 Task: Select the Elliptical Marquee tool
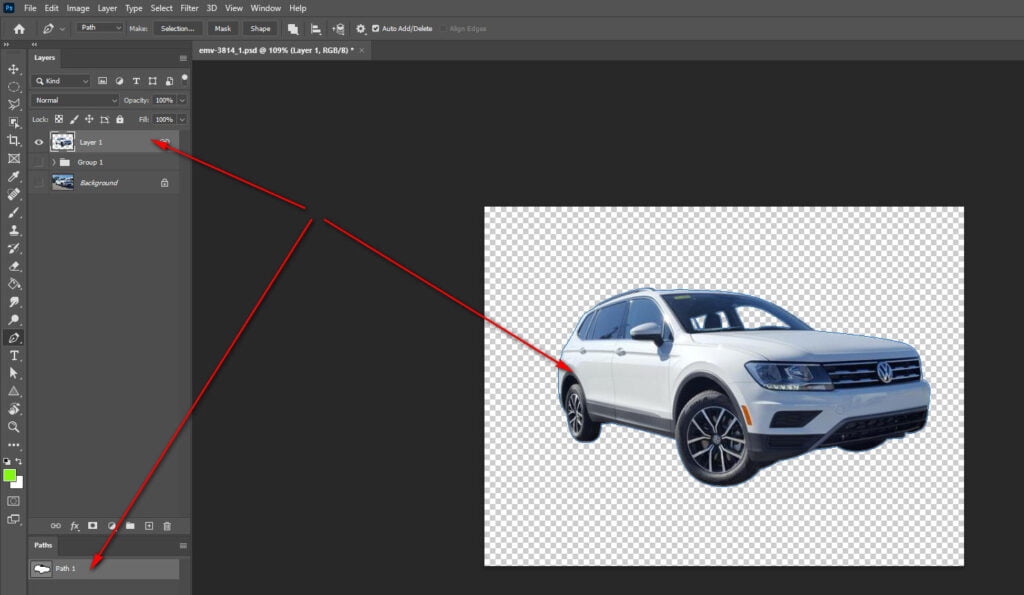pos(13,86)
